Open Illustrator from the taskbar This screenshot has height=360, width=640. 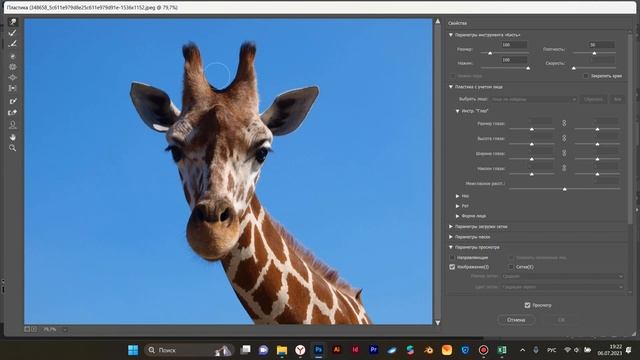337,350
